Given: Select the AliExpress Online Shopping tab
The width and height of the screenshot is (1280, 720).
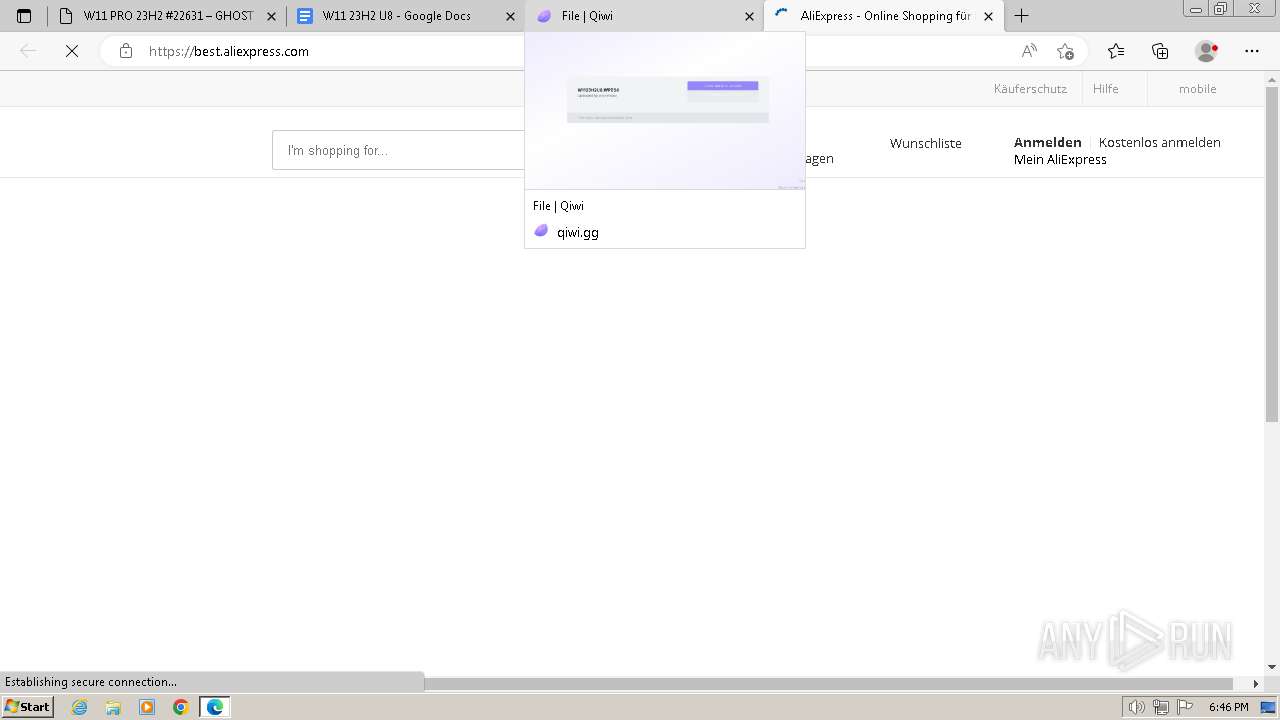Looking at the screenshot, I should pyautogui.click(x=883, y=16).
